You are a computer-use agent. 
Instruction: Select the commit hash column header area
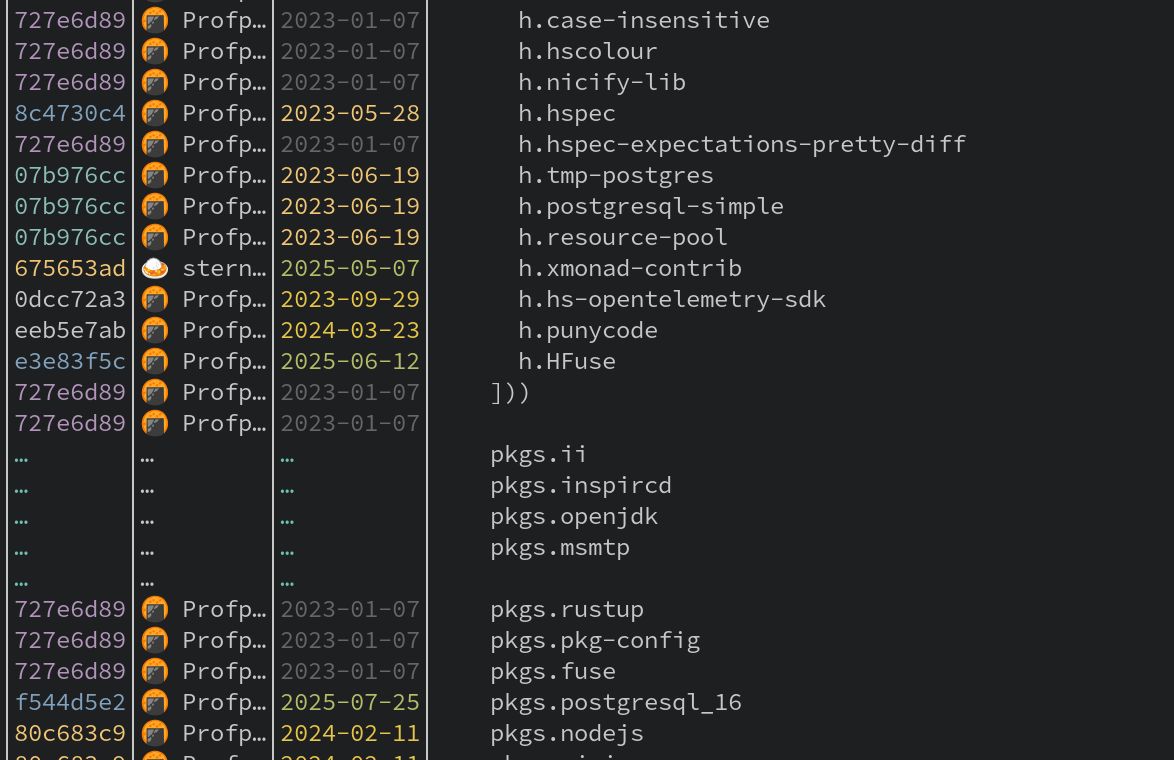[70, 5]
